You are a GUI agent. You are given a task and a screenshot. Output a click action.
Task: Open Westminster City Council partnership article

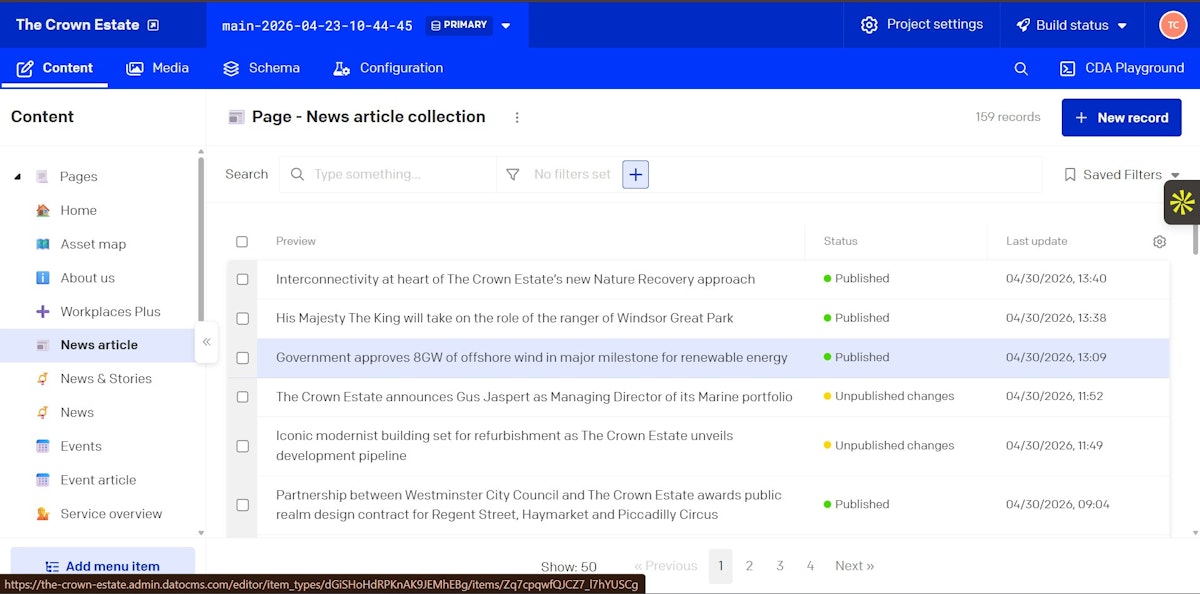[528, 505]
